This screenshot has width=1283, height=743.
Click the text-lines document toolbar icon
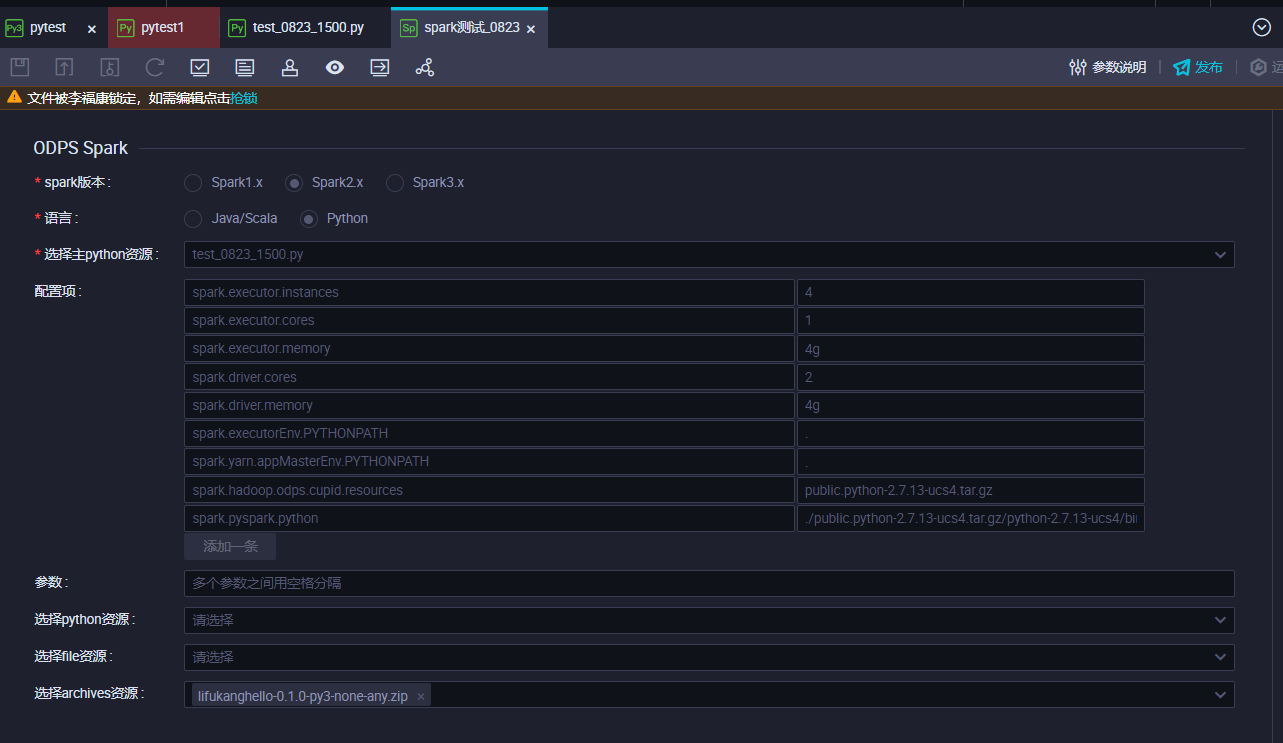pos(245,67)
